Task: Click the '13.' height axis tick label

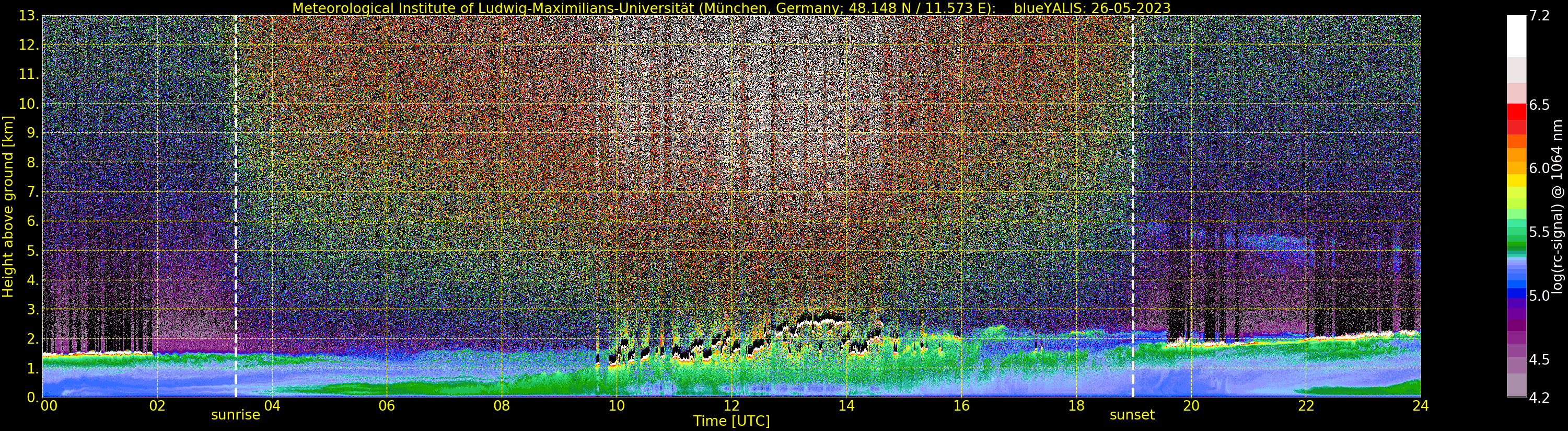Action: [x=29, y=16]
